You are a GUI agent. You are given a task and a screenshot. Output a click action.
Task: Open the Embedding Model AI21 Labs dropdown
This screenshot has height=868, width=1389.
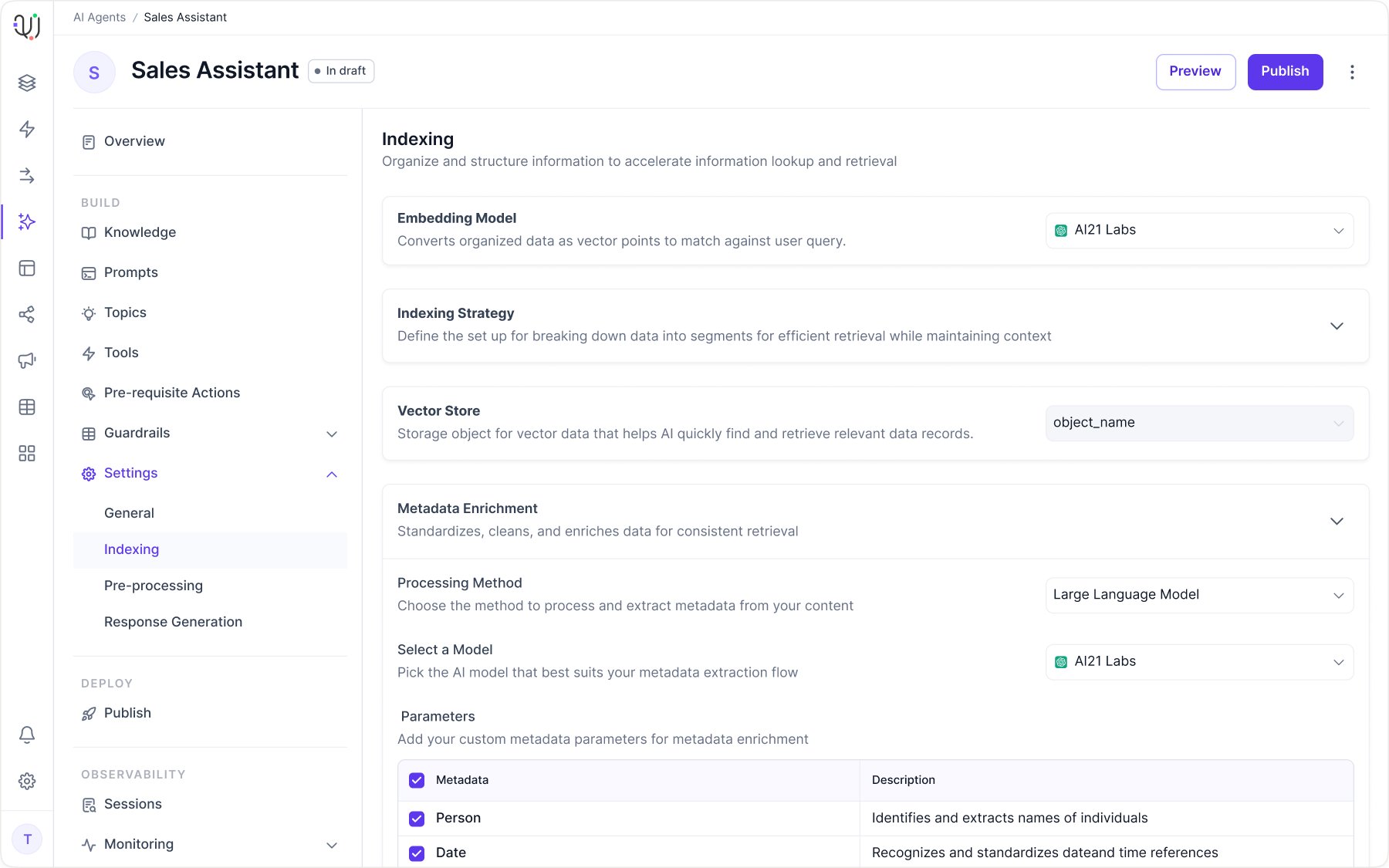click(x=1199, y=231)
